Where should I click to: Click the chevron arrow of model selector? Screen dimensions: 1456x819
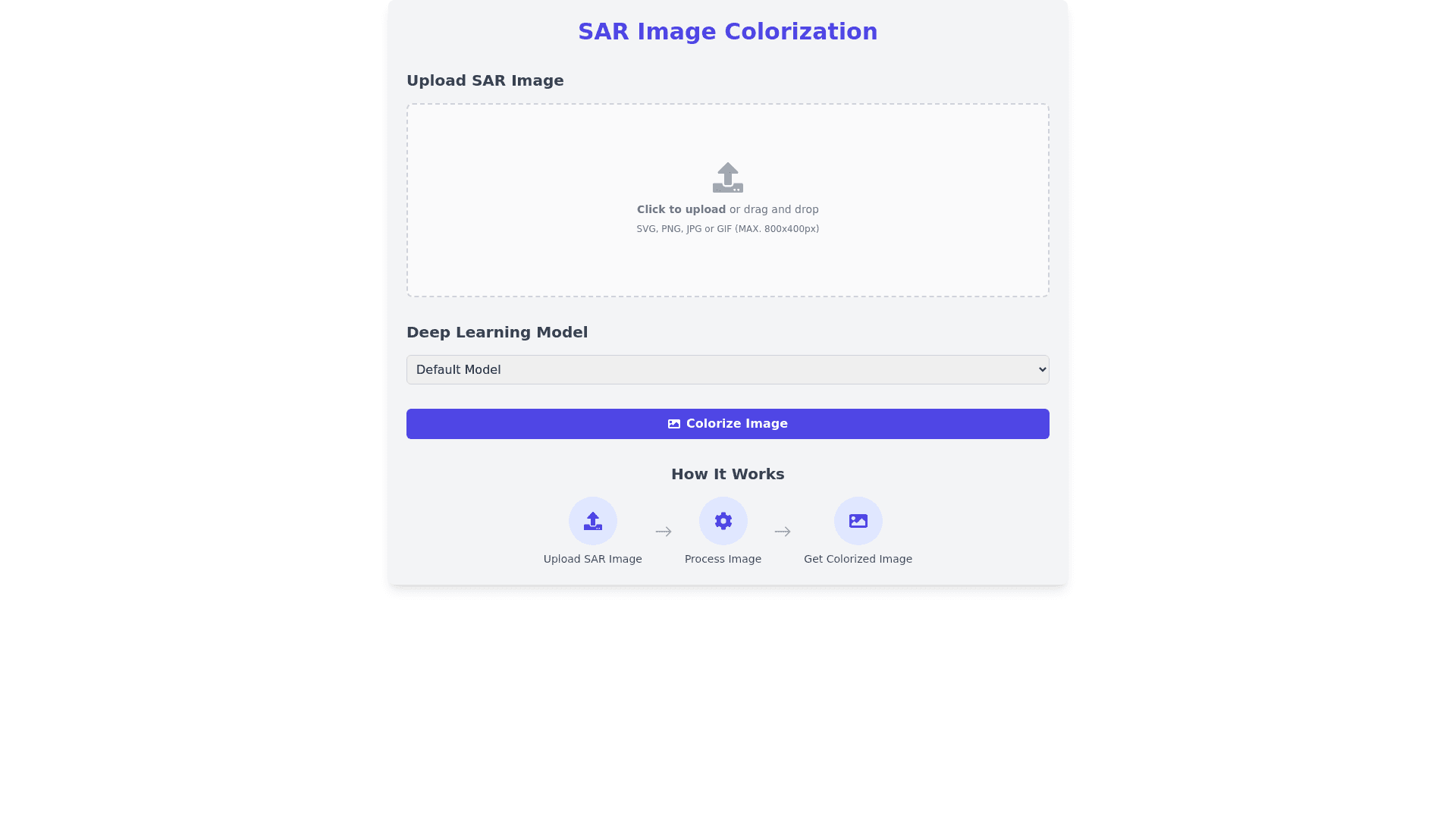pos(1042,369)
